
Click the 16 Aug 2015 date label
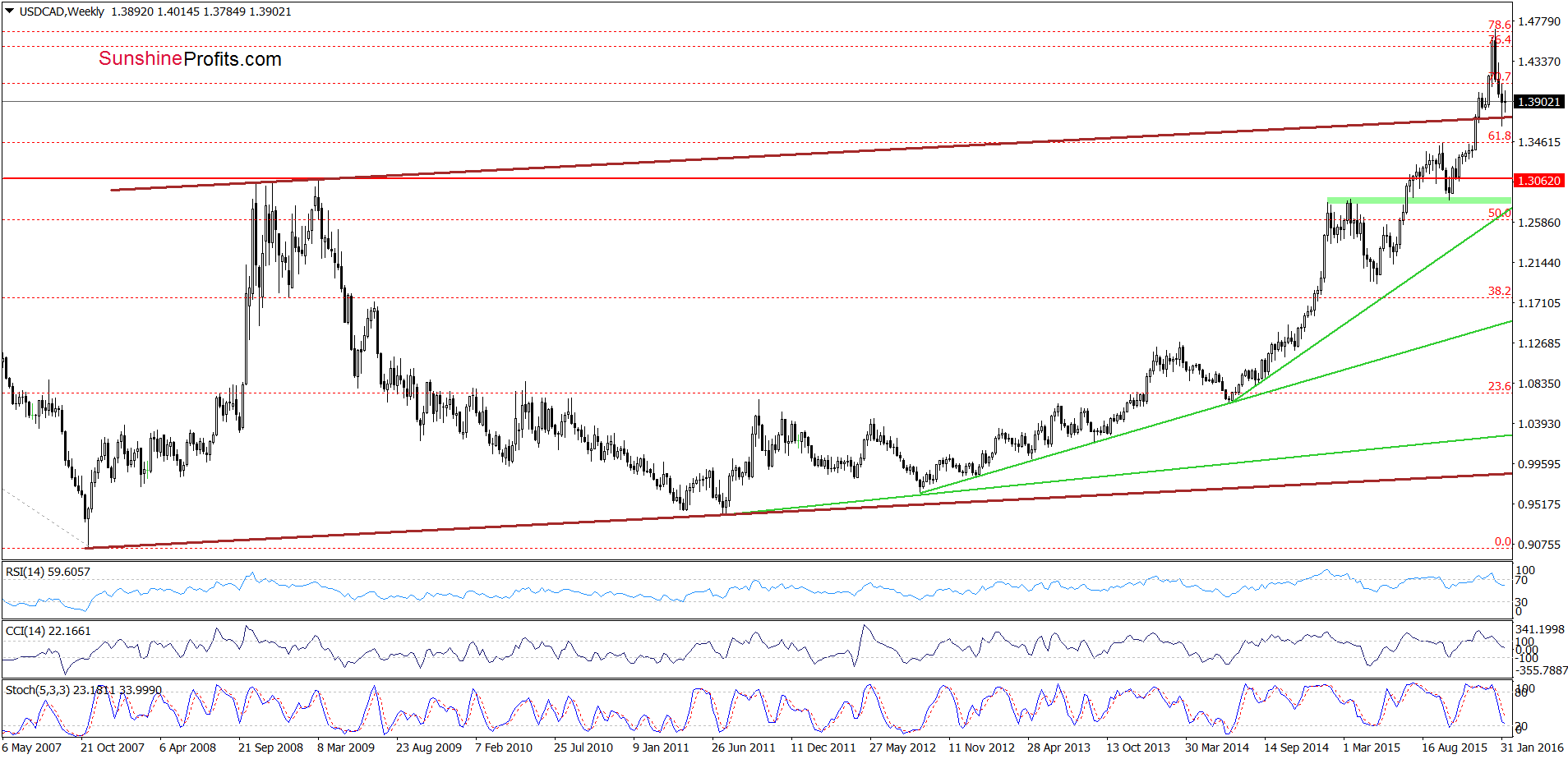1455,747
